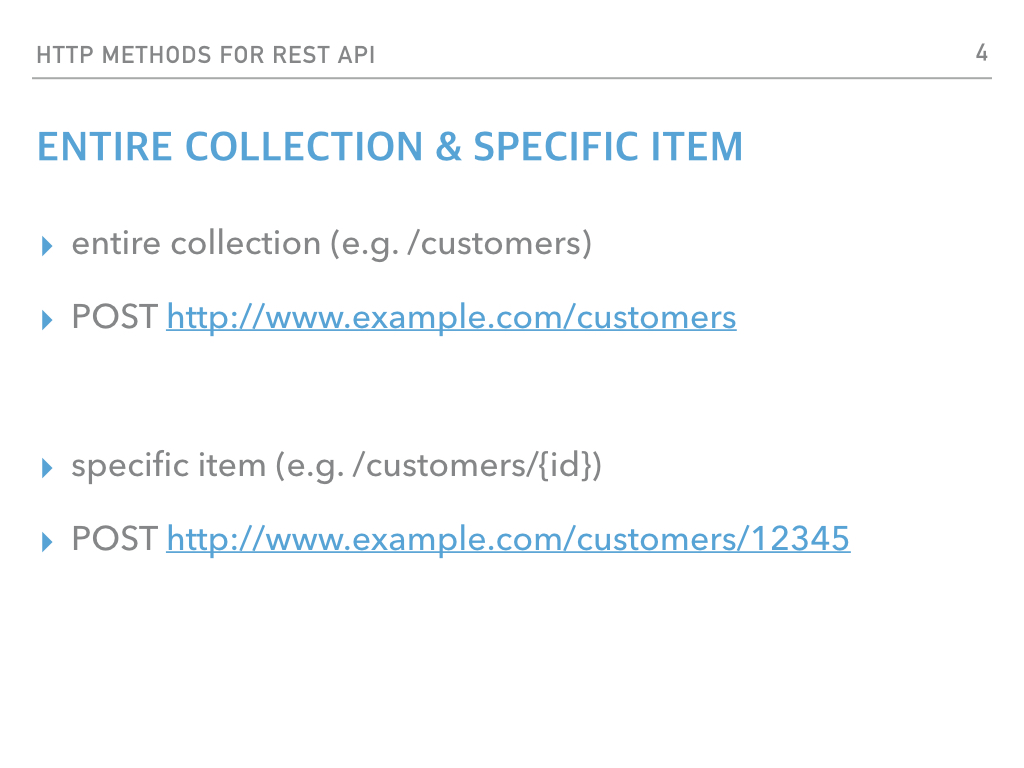Click the 'entire collection' bullet text
The image size is (1024, 768).
point(332,244)
